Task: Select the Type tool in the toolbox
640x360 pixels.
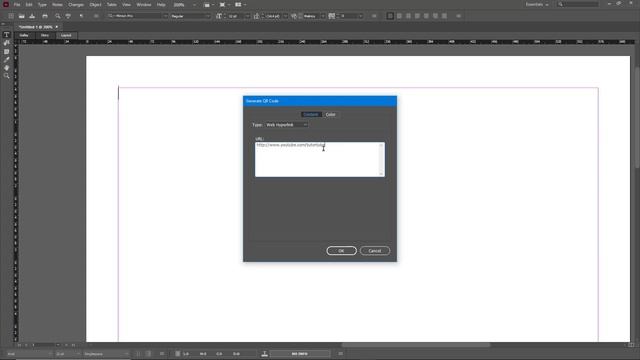Action: 7,35
